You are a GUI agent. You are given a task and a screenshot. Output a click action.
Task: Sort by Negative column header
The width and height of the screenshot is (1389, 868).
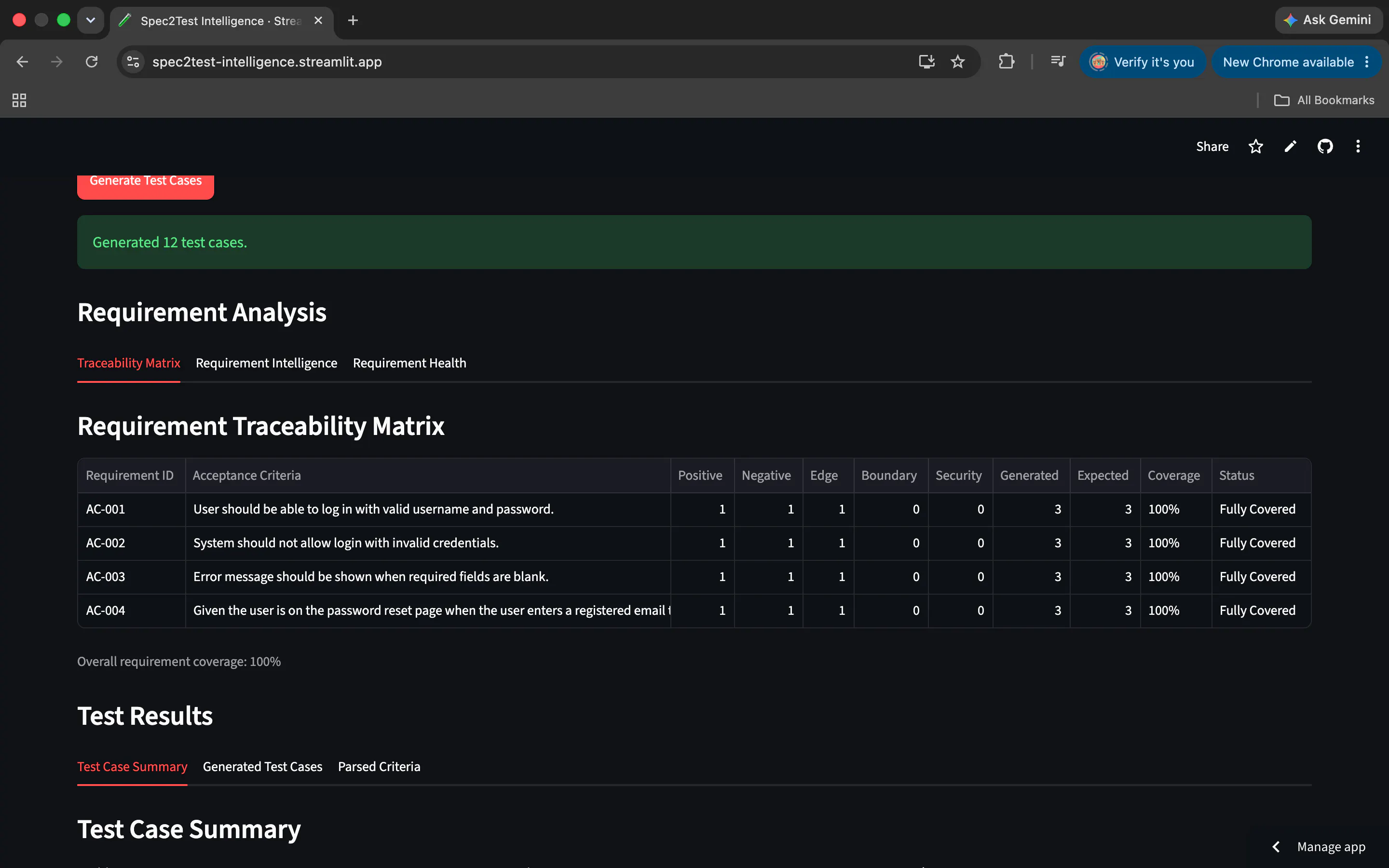[x=768, y=475]
